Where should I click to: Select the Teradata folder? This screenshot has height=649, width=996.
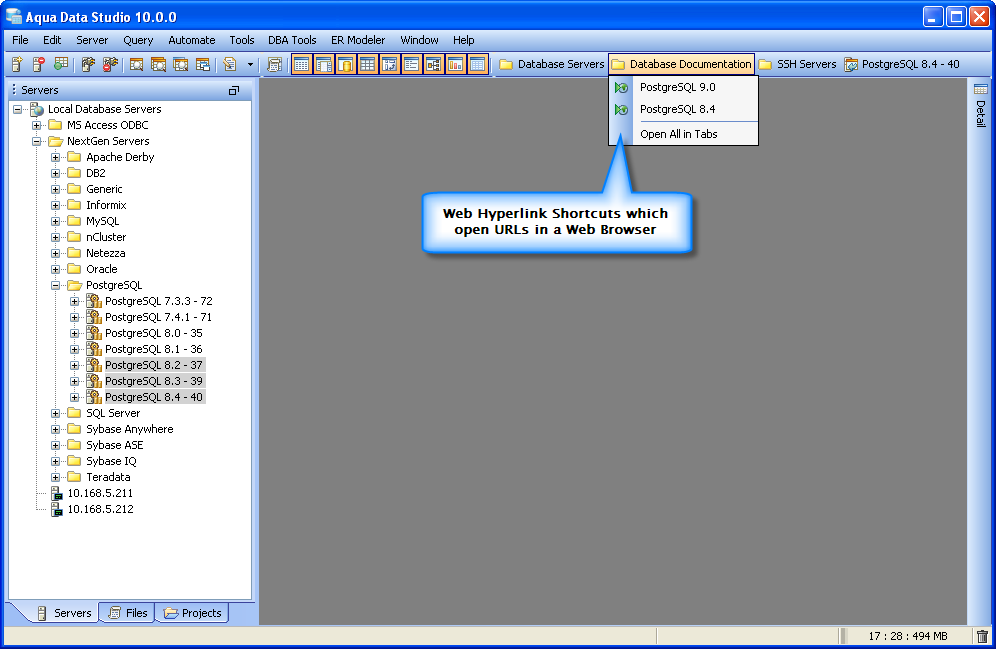pos(108,477)
